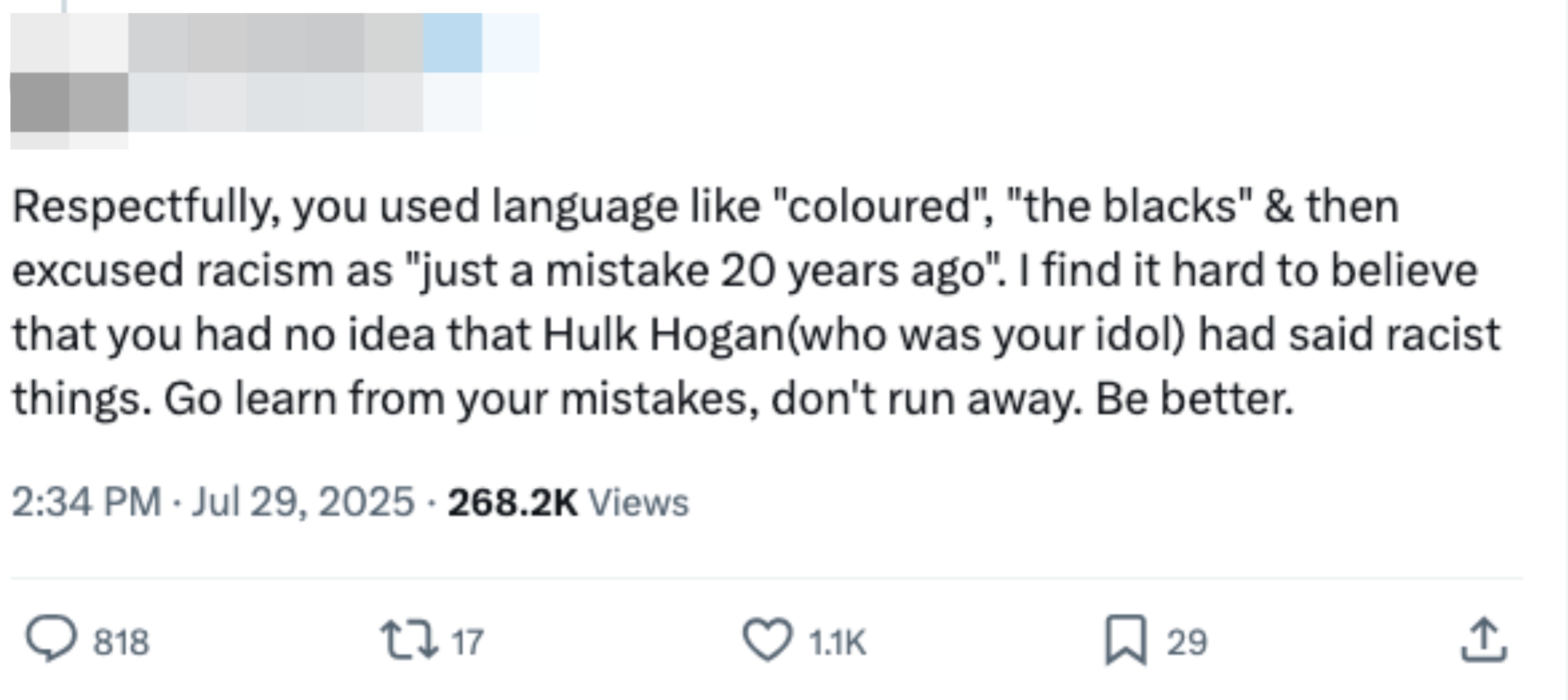View the 268.2K Views analytics
Image resolution: width=1568 pixels, height=700 pixels.
(512, 503)
